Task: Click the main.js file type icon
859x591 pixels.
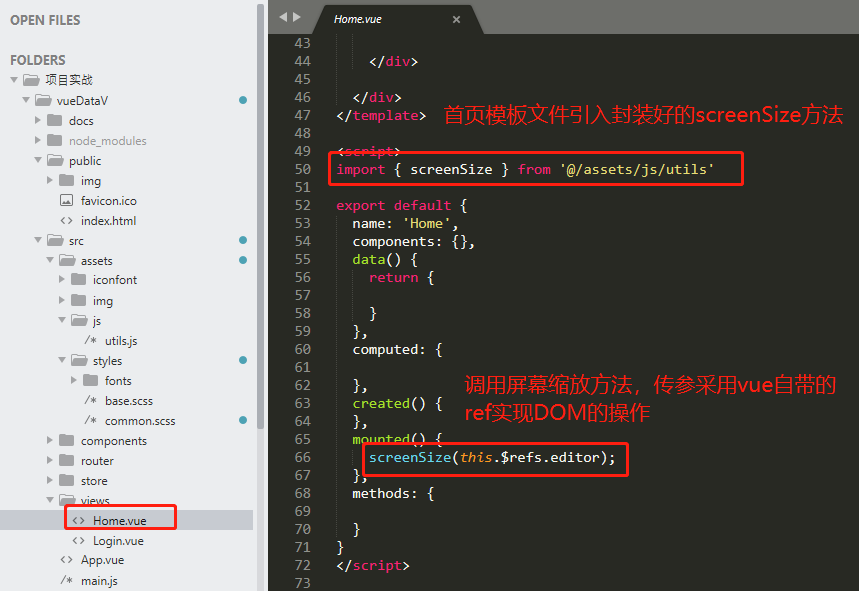Action: click(x=66, y=579)
